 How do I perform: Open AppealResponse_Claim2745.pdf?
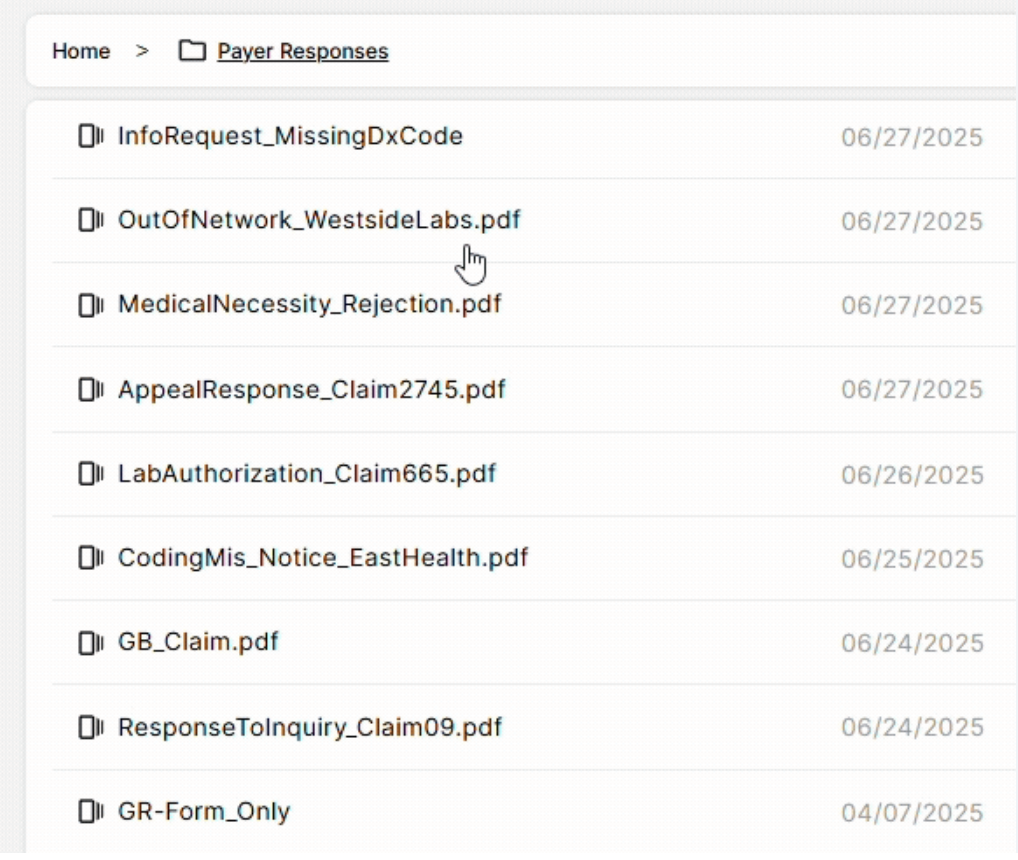[311, 389]
